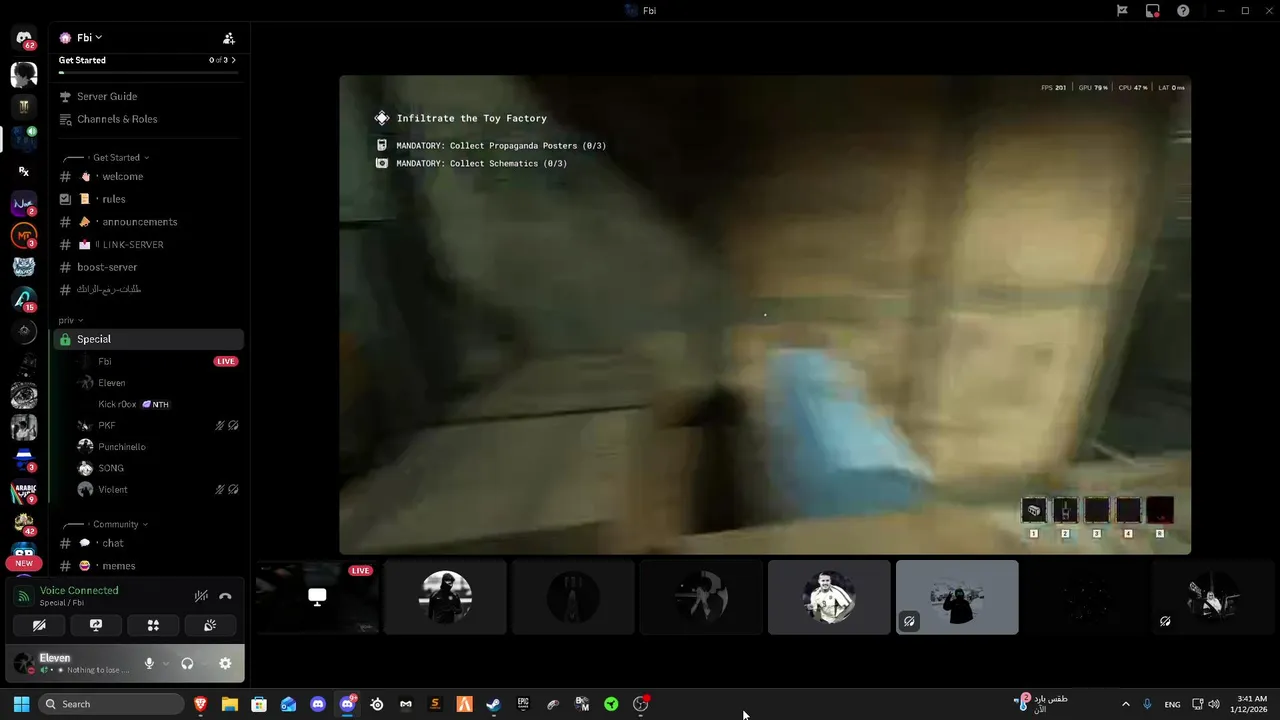Image resolution: width=1280 pixels, height=720 pixels.
Task: Open the boost-server channel
Action: [x=148, y=267]
